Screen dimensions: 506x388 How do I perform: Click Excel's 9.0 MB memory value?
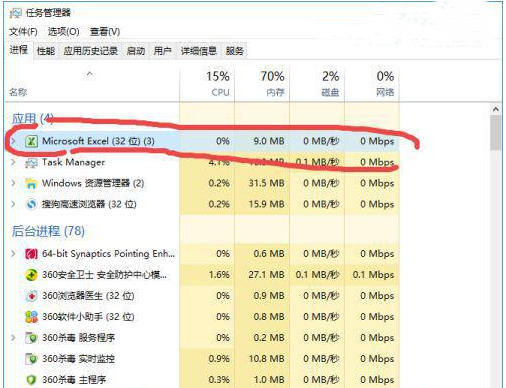pos(269,141)
